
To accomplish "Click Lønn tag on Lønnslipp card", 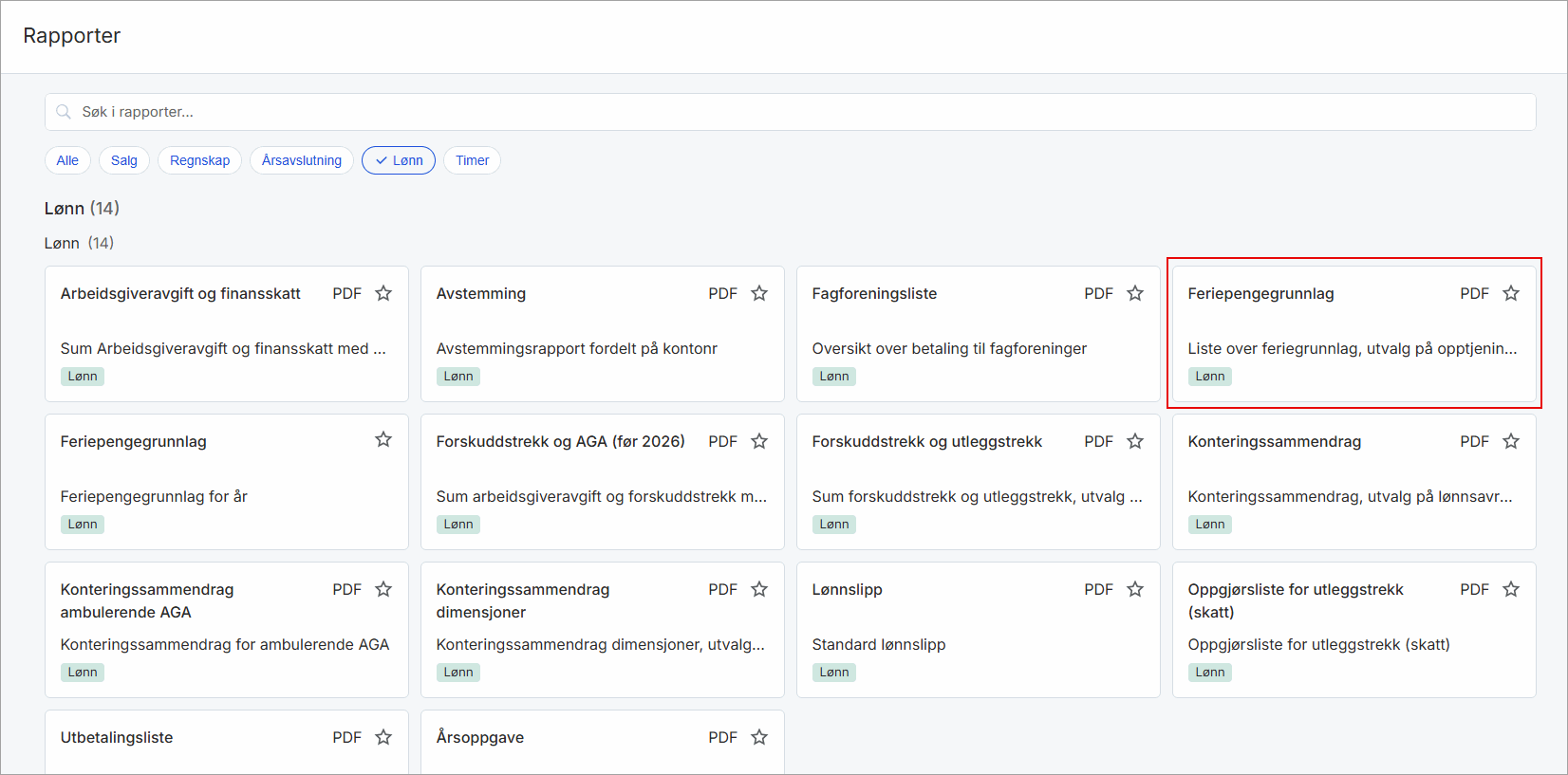I will 834,673.
